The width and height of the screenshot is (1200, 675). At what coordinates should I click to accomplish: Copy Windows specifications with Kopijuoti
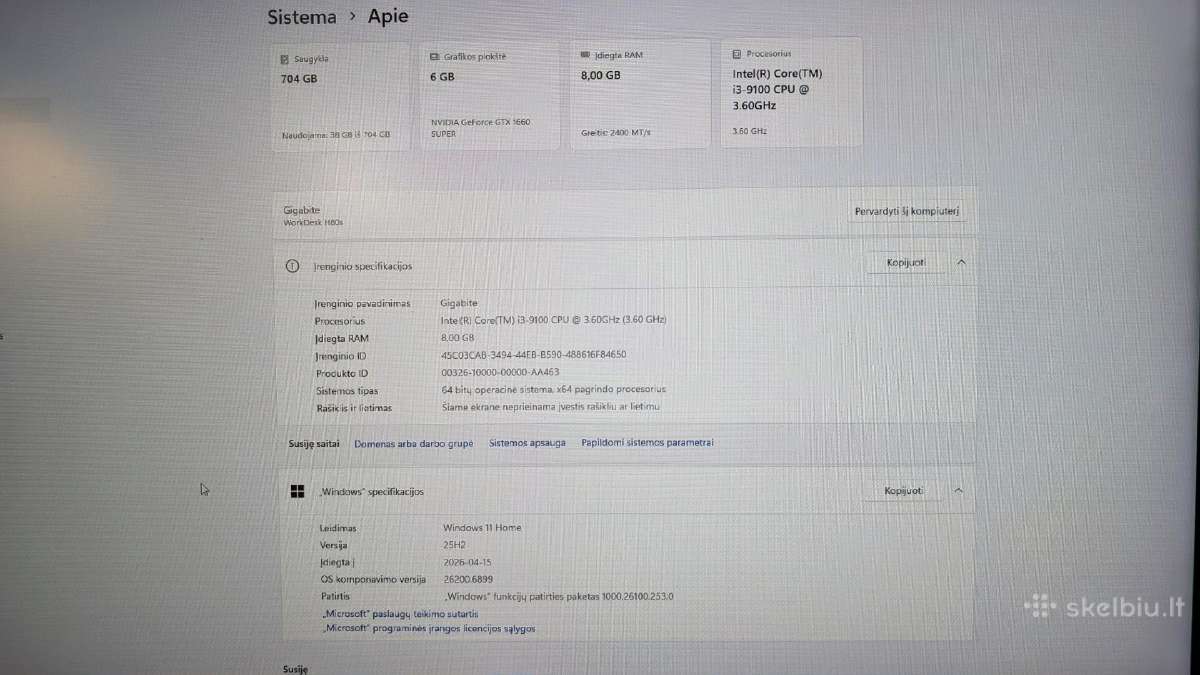(x=904, y=491)
